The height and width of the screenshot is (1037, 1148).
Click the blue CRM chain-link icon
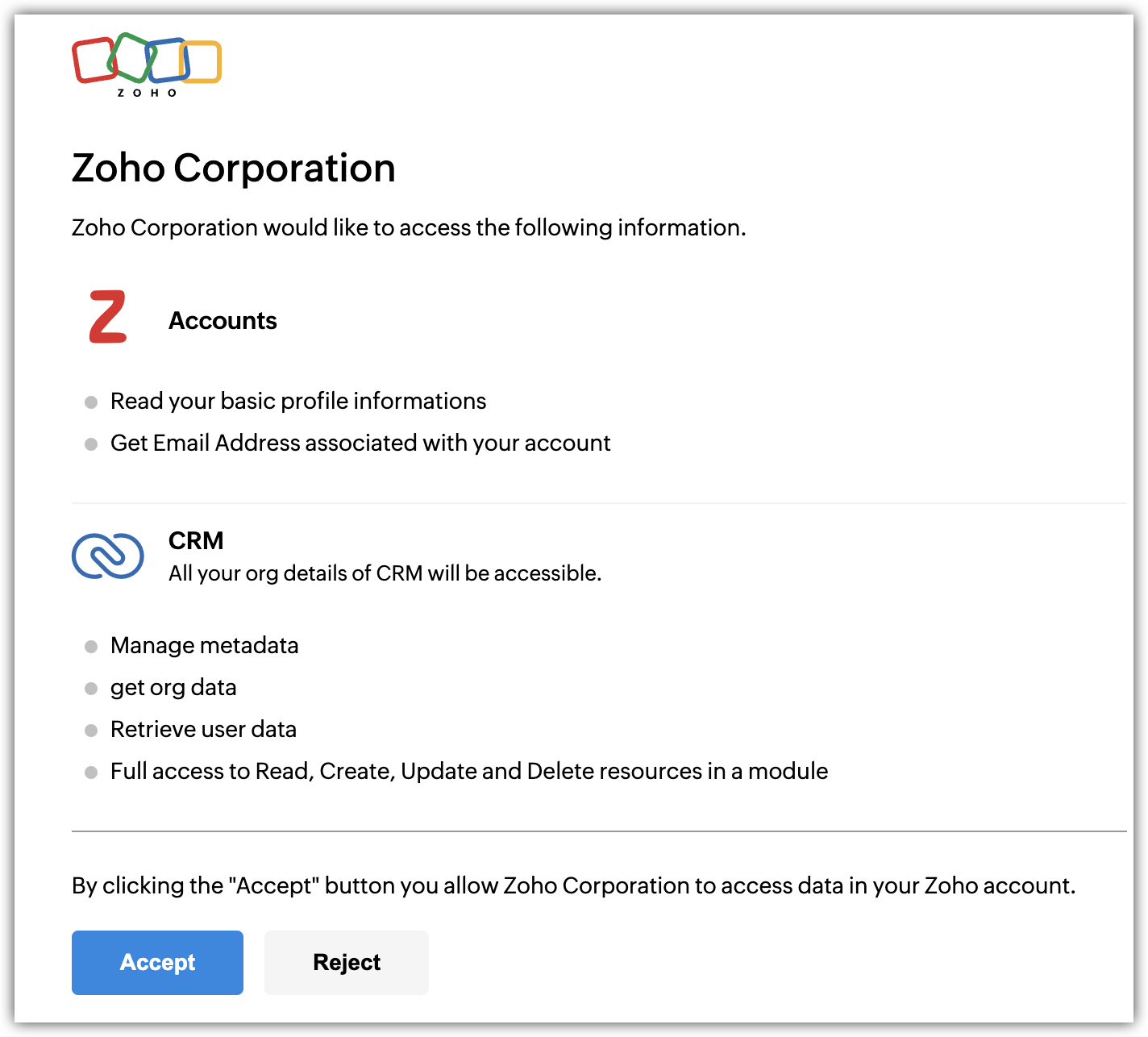tap(108, 556)
